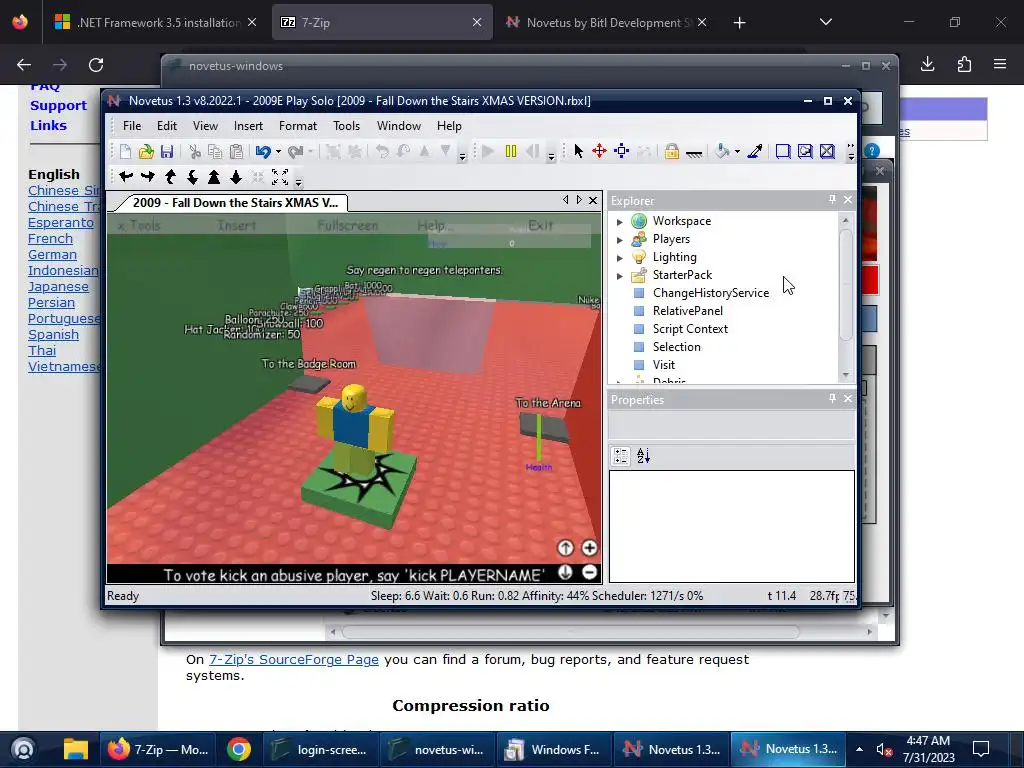Click the camera zoom in double-arrow icon
The height and width of the screenshot is (768, 1024).
point(214,176)
